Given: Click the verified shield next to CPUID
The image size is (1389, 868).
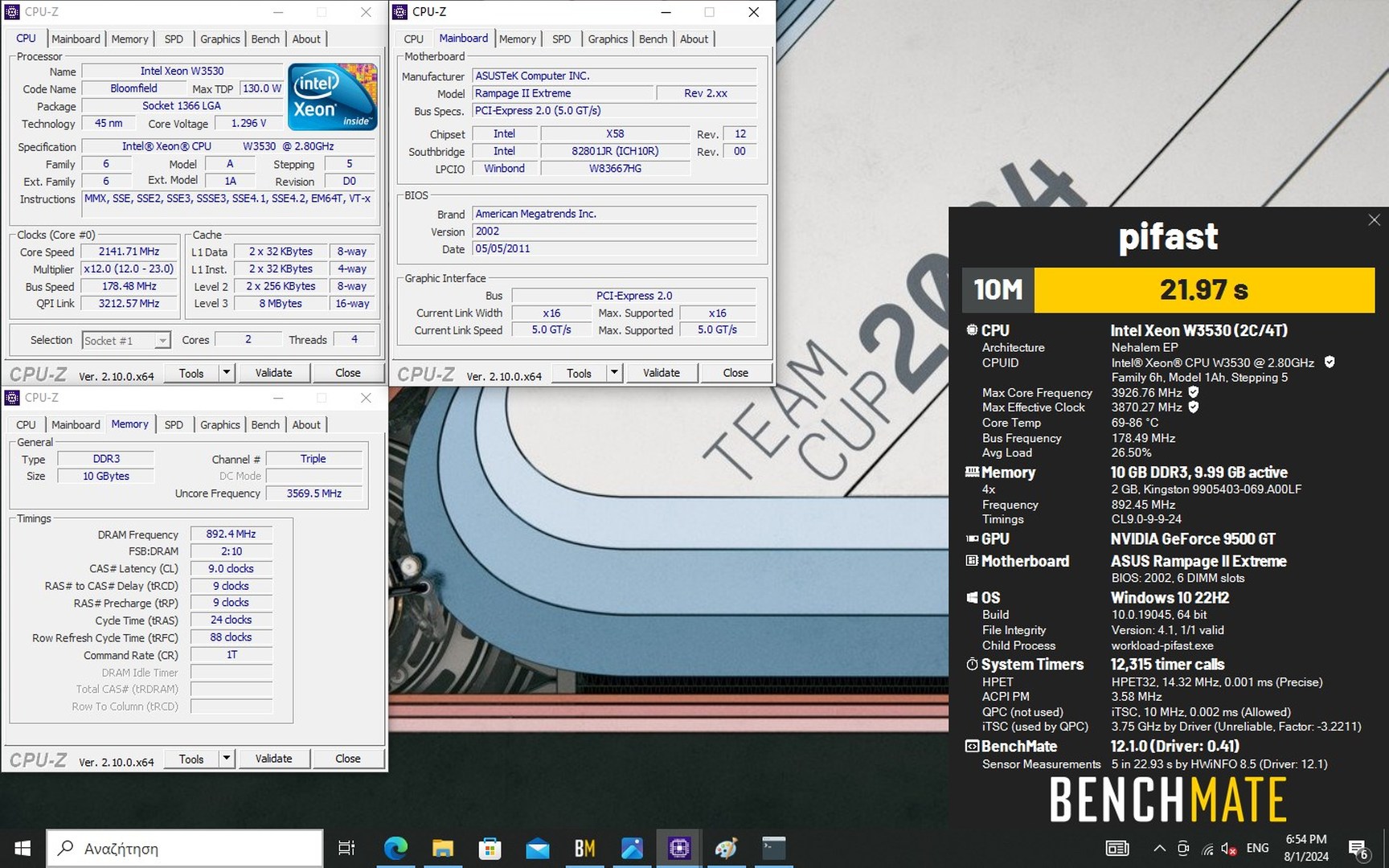Looking at the screenshot, I should 1330,362.
